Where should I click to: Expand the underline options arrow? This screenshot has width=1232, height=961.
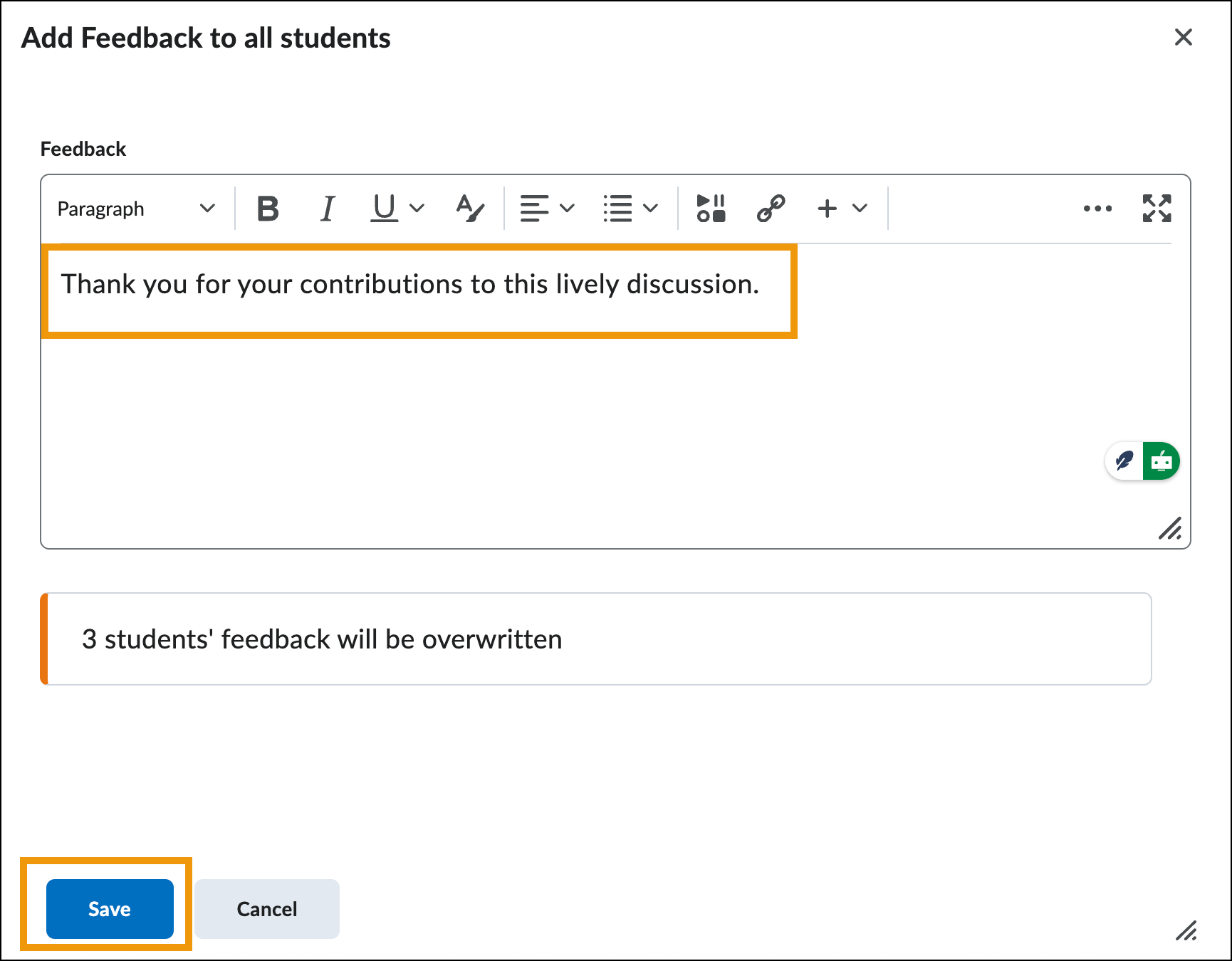click(417, 209)
